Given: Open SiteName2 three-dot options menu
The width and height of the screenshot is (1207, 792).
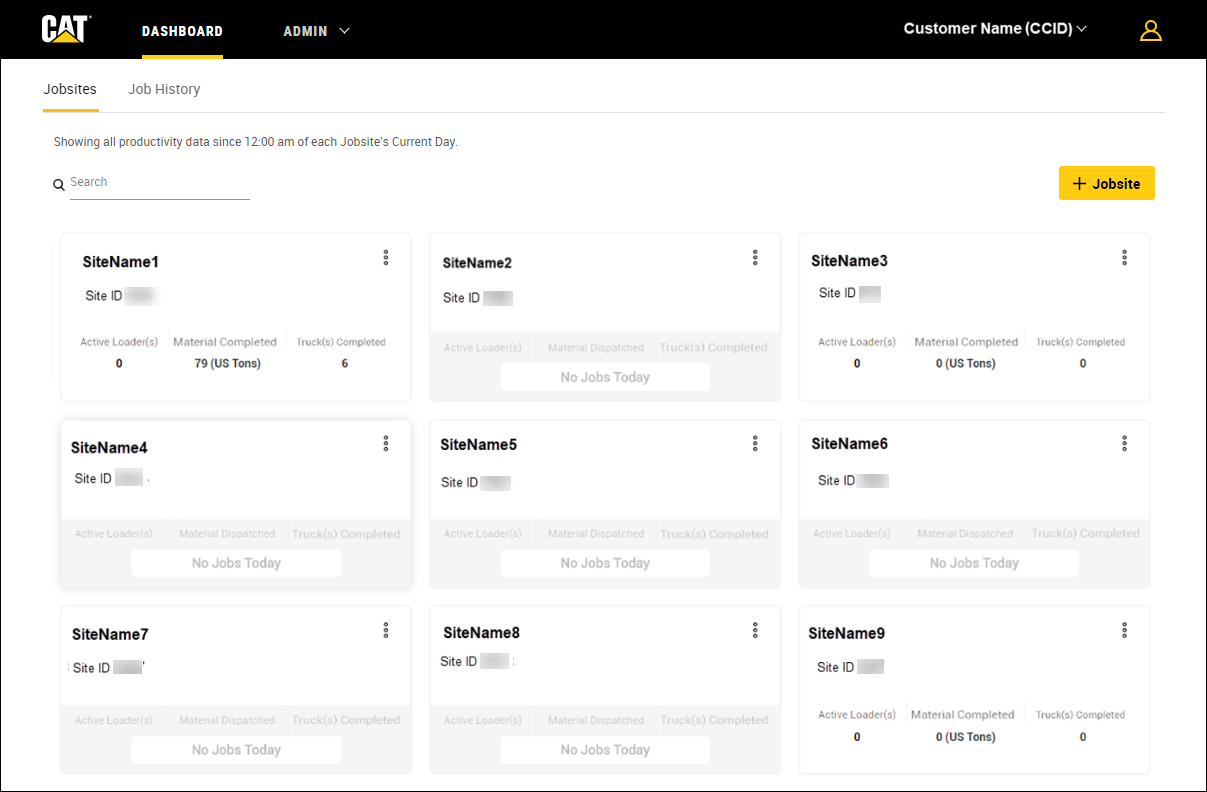Looking at the screenshot, I should [x=755, y=258].
